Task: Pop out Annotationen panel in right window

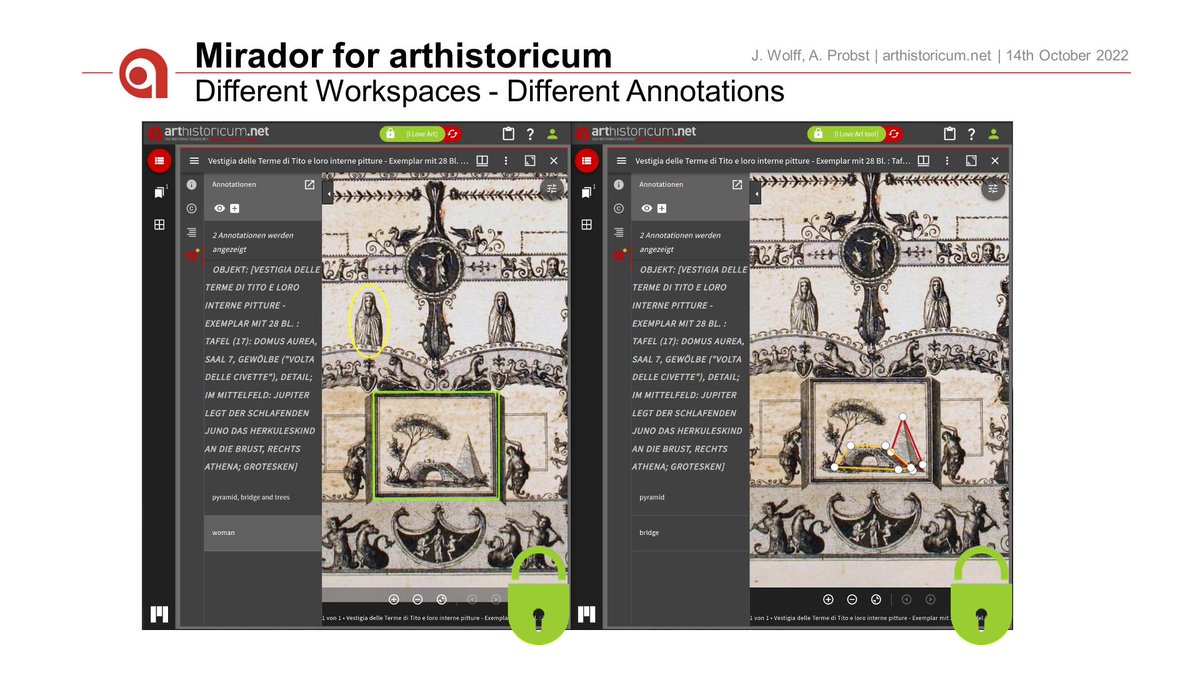Action: click(737, 185)
